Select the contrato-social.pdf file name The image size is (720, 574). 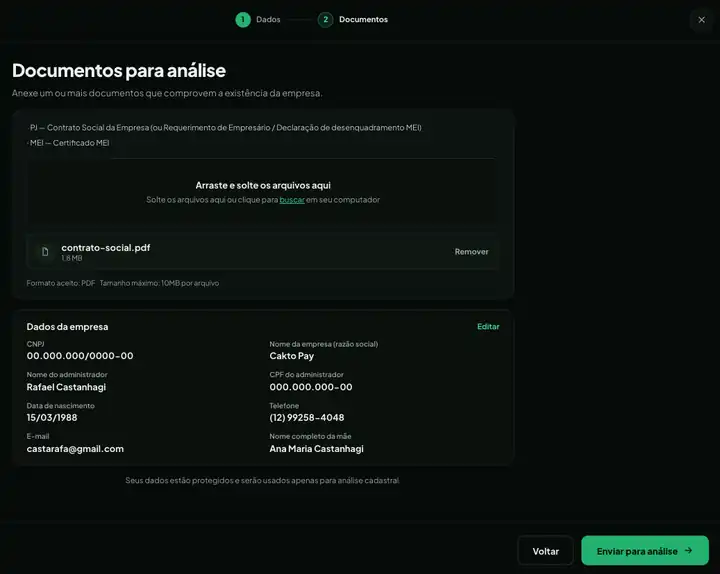click(x=106, y=248)
